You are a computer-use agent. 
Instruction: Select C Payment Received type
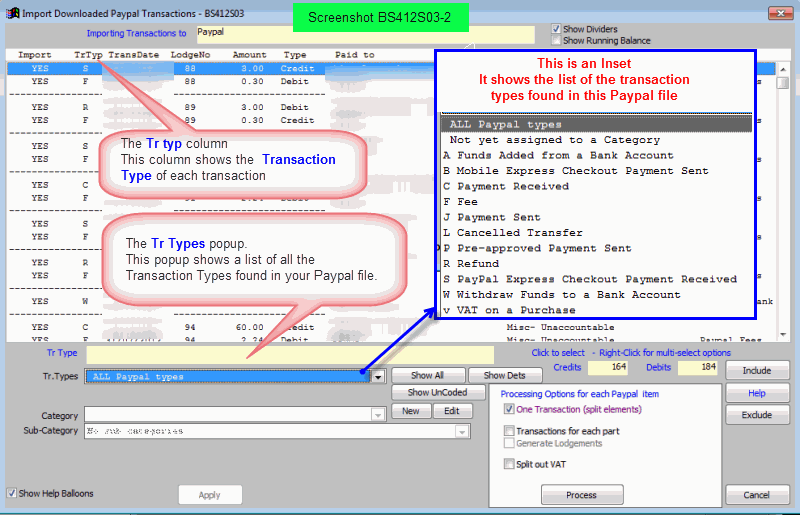[596, 186]
